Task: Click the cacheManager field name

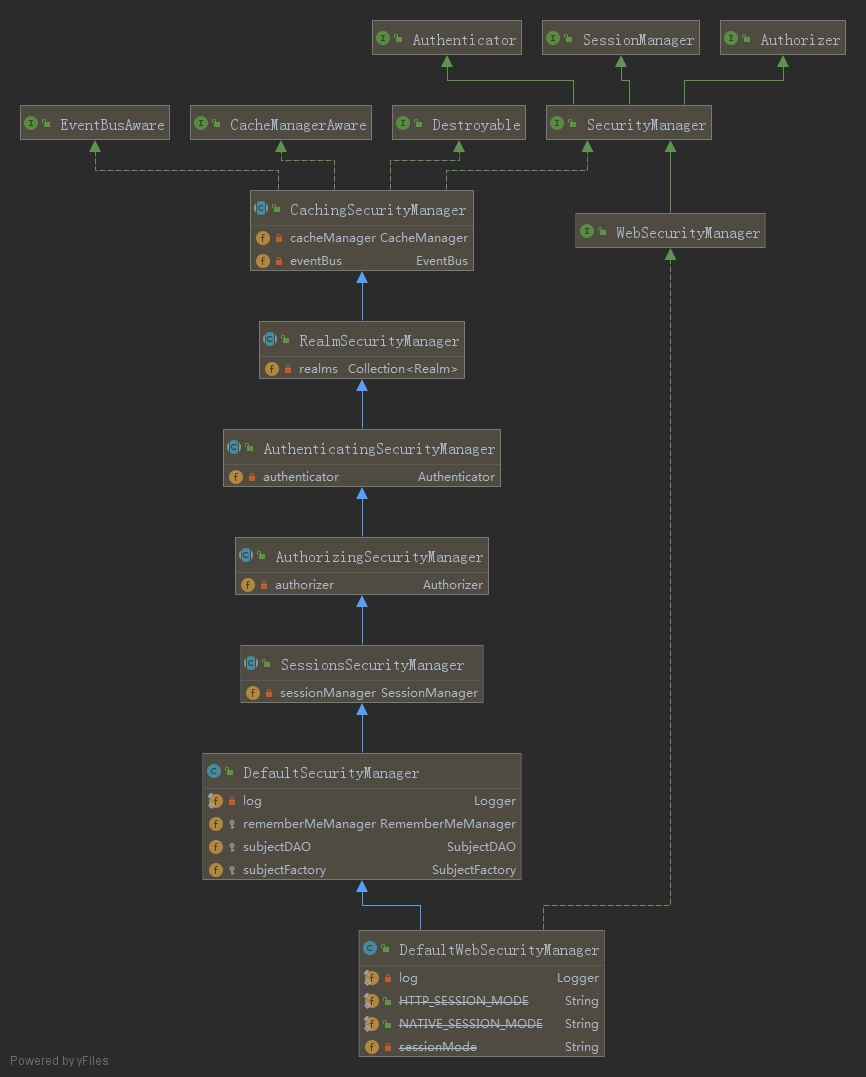Action: pyautogui.click(x=332, y=238)
